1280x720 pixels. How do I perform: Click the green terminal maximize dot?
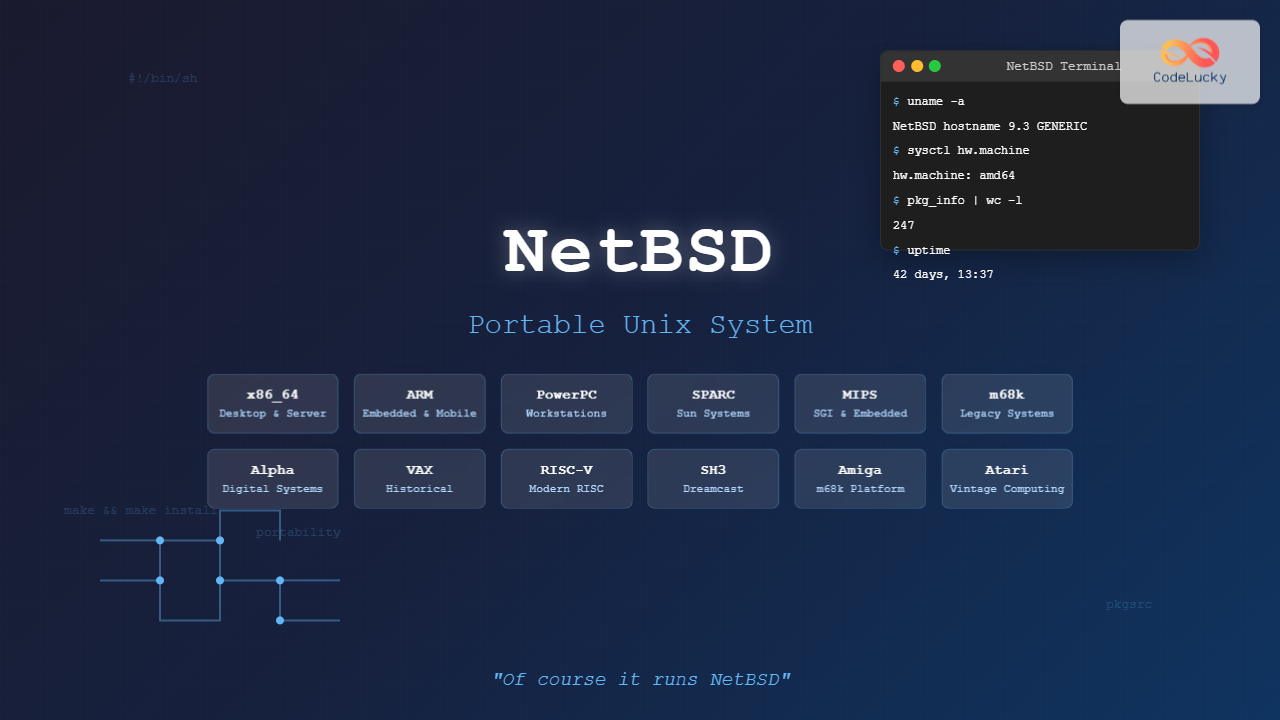pyautogui.click(x=935, y=66)
